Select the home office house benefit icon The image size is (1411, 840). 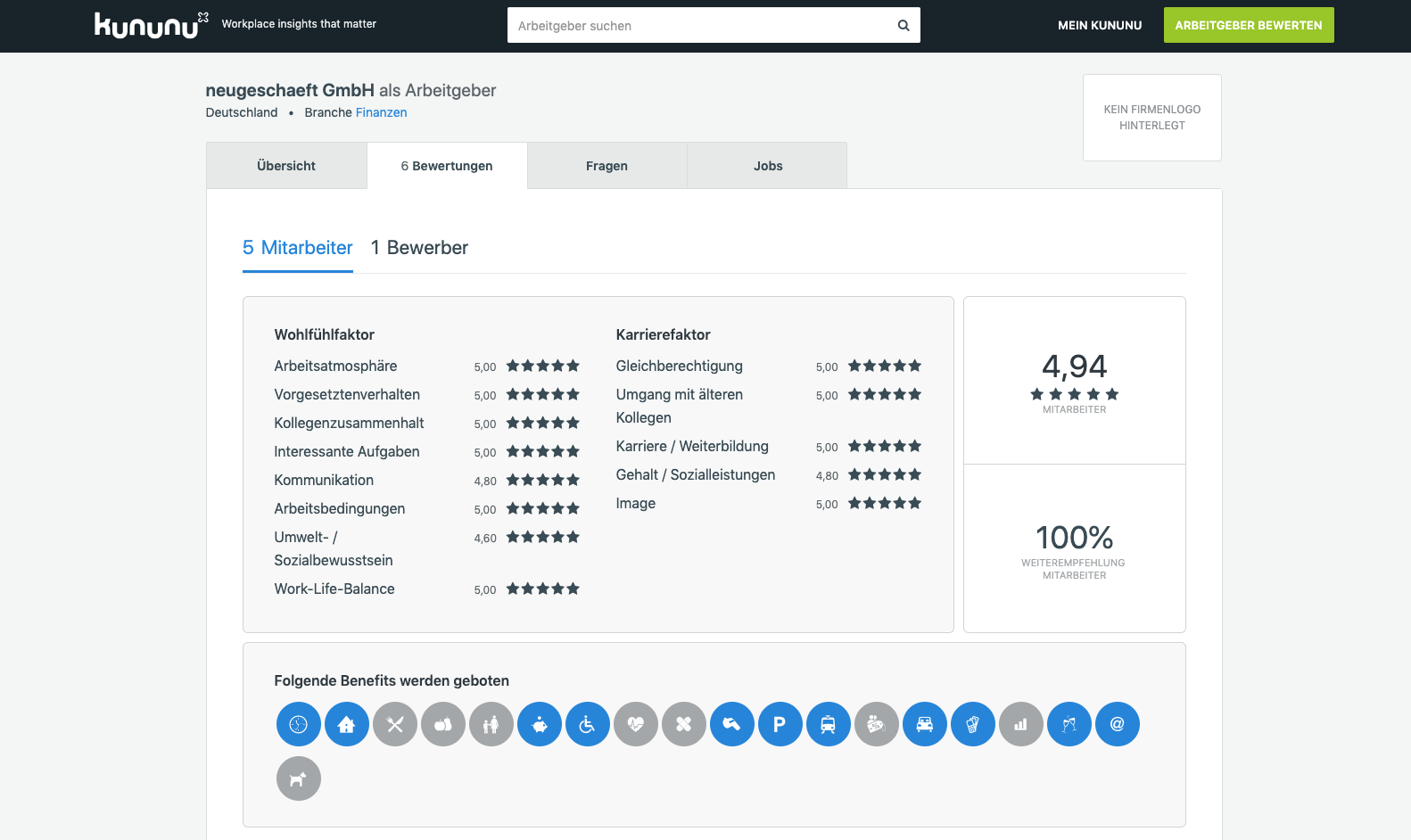347,724
